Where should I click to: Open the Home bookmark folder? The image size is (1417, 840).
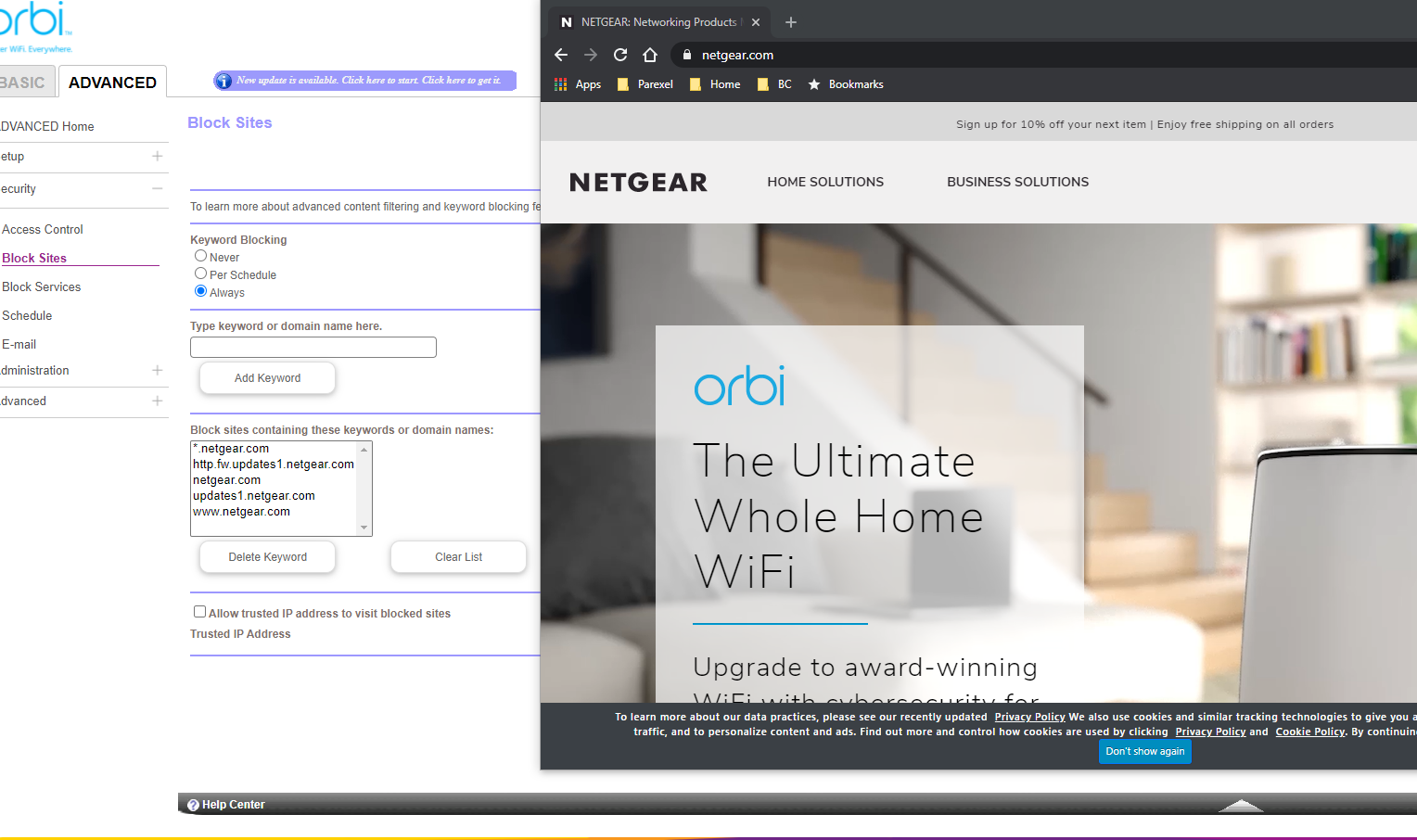pyautogui.click(x=715, y=84)
